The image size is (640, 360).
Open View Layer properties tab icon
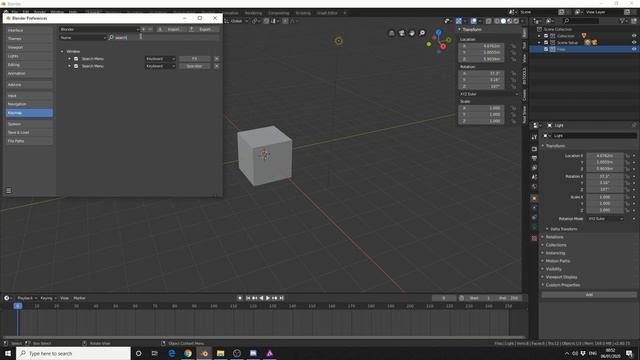coord(534,168)
